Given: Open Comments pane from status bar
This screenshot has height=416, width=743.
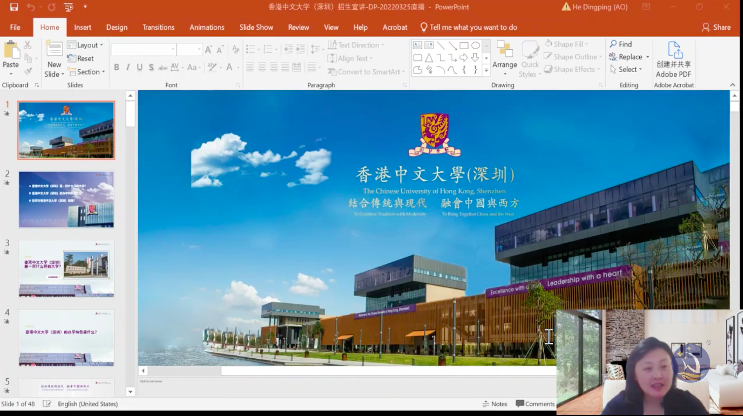Looking at the screenshot, I should point(535,404).
